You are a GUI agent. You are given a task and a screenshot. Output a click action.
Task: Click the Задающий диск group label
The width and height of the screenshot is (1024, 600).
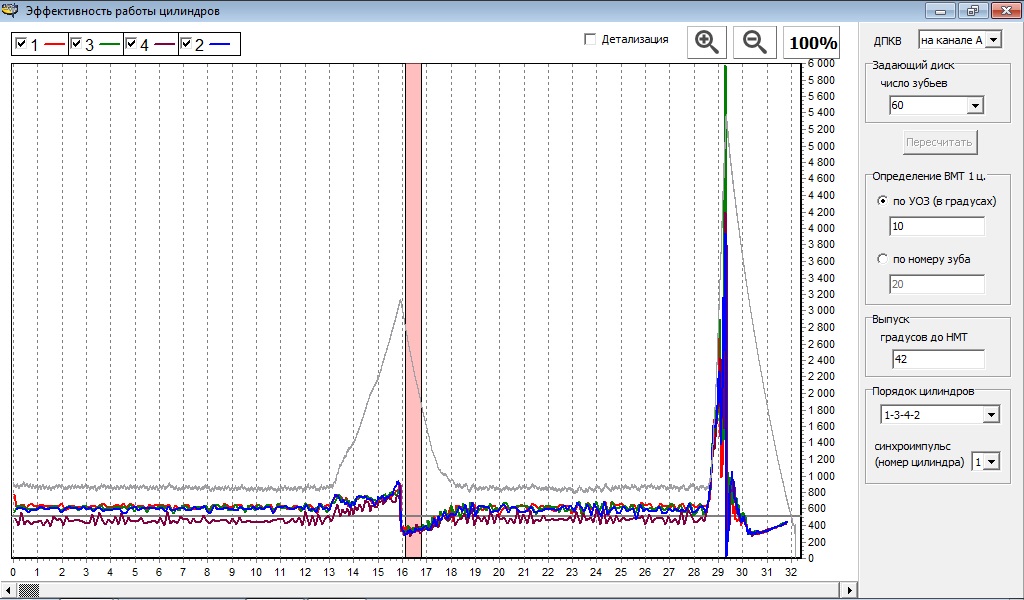(913, 65)
